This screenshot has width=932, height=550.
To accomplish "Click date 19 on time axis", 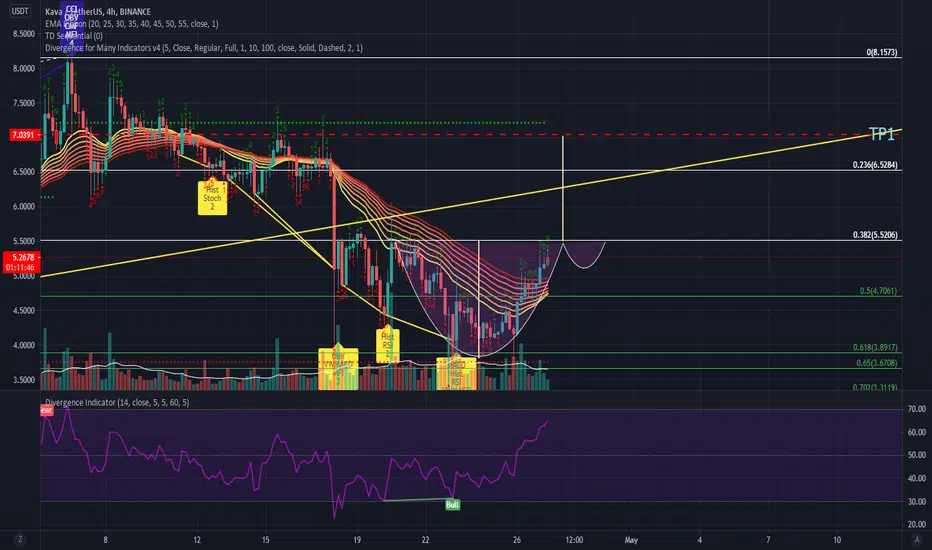I will [x=357, y=540].
